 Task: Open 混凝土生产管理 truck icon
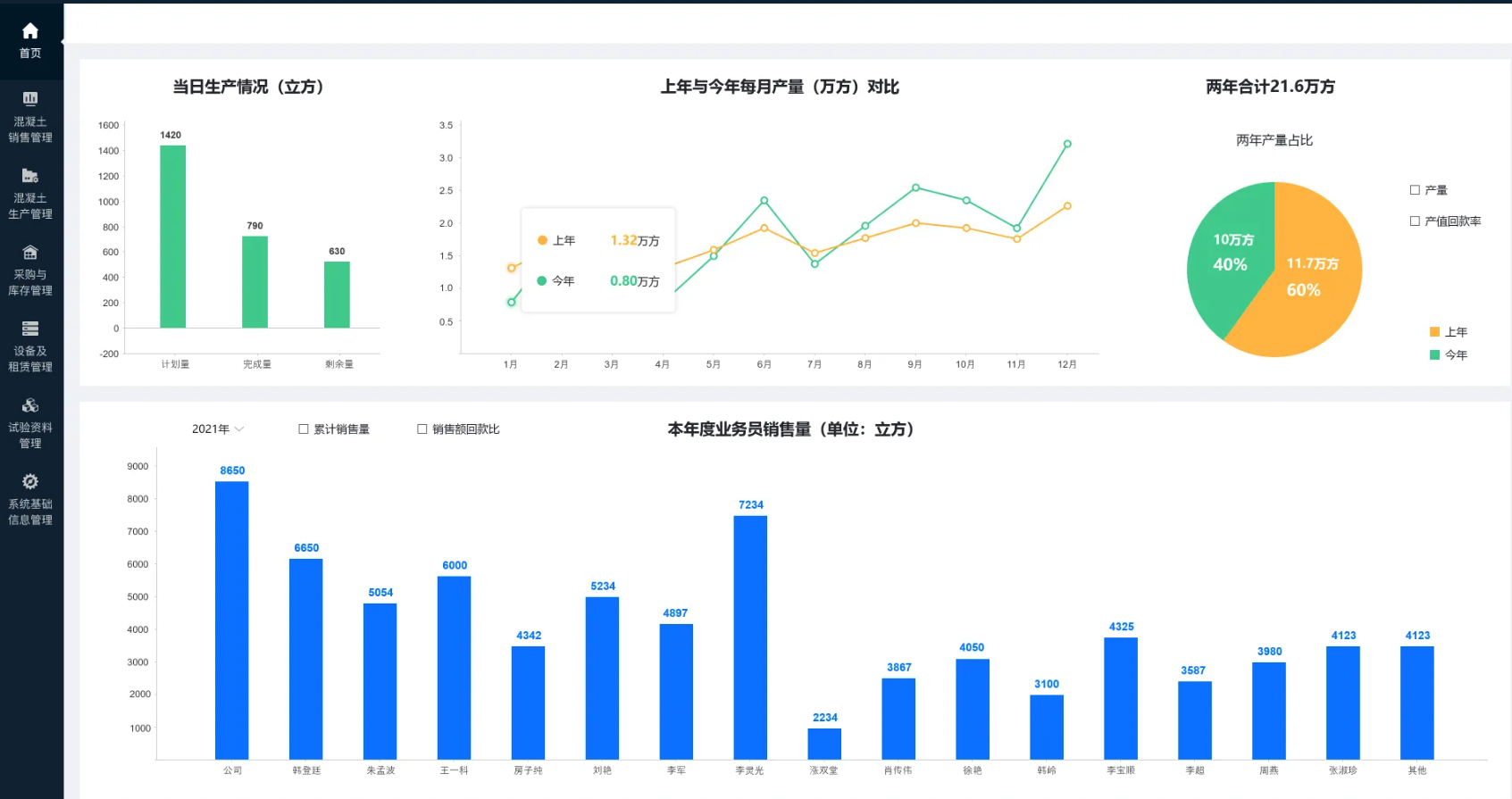pos(30,175)
